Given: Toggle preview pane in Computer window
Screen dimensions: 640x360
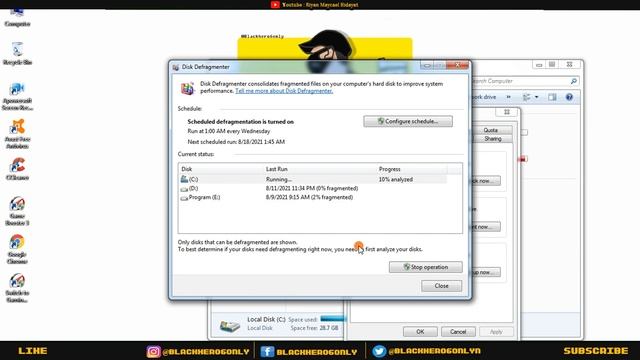Looking at the screenshot, I should (552, 97).
